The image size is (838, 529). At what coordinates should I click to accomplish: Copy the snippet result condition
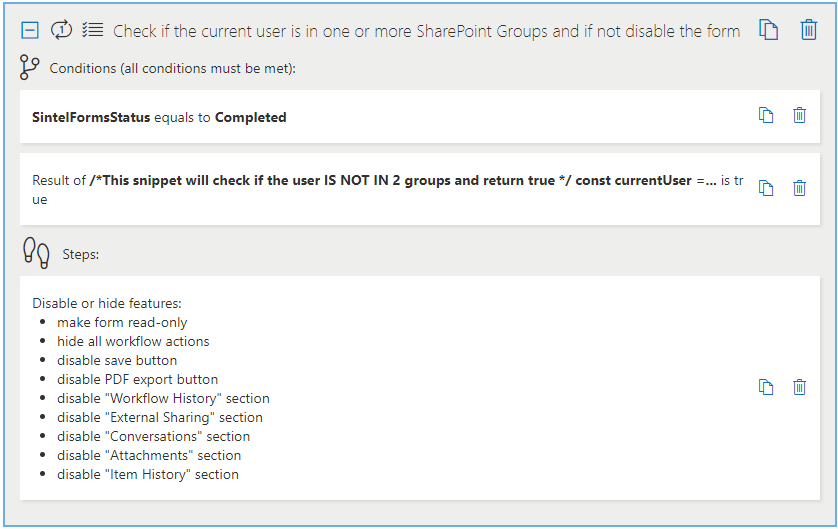click(766, 188)
